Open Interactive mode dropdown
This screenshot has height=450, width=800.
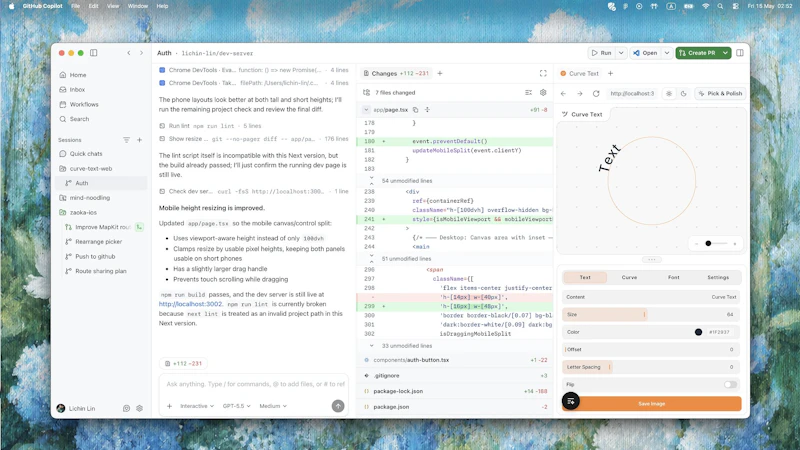[x=196, y=406]
